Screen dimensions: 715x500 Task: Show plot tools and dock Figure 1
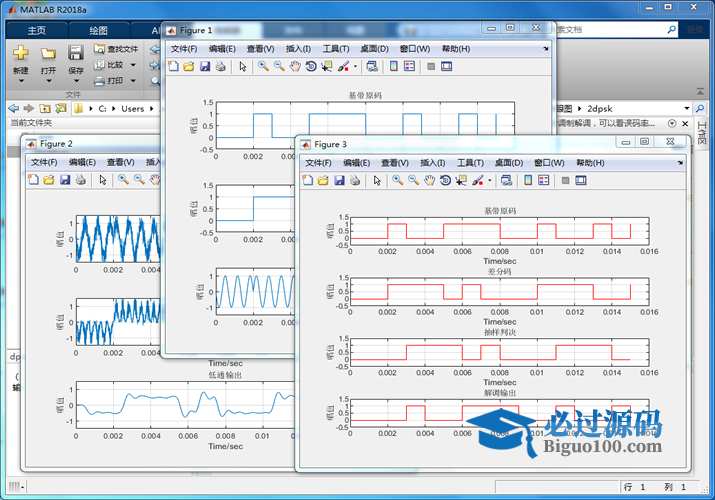point(447,67)
